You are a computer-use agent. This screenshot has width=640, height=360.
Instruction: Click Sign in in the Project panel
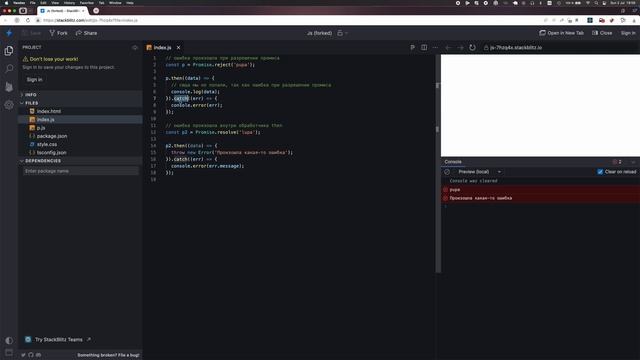(35, 80)
